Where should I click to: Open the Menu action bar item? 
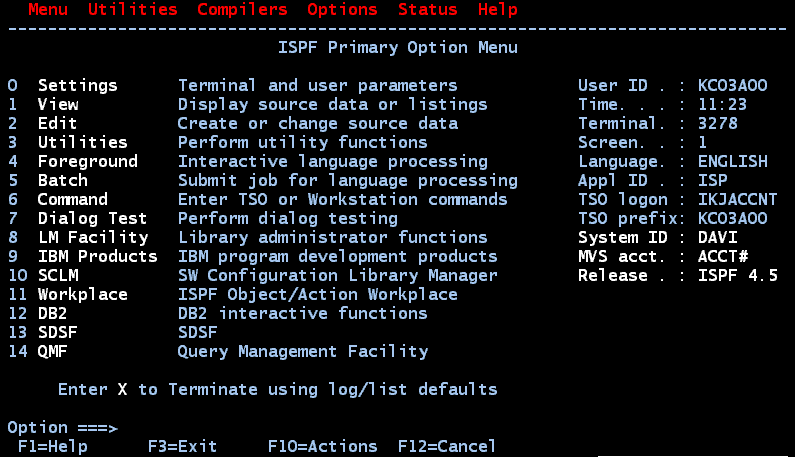[x=48, y=9]
